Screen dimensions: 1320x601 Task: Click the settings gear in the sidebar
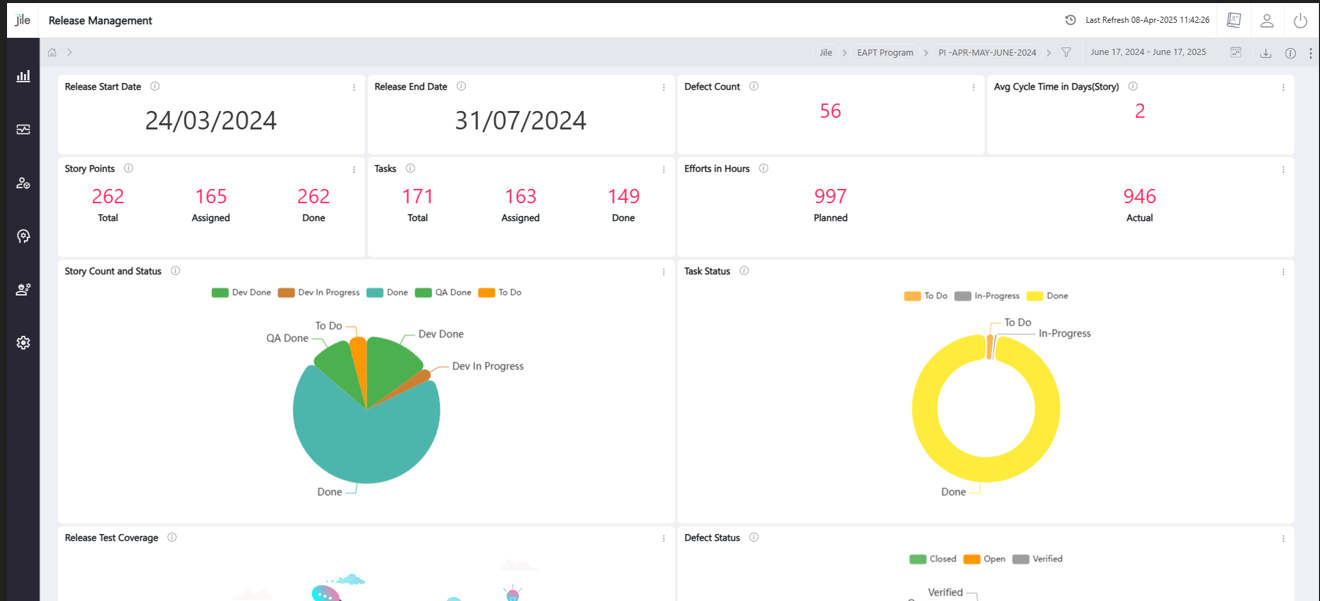(x=23, y=343)
